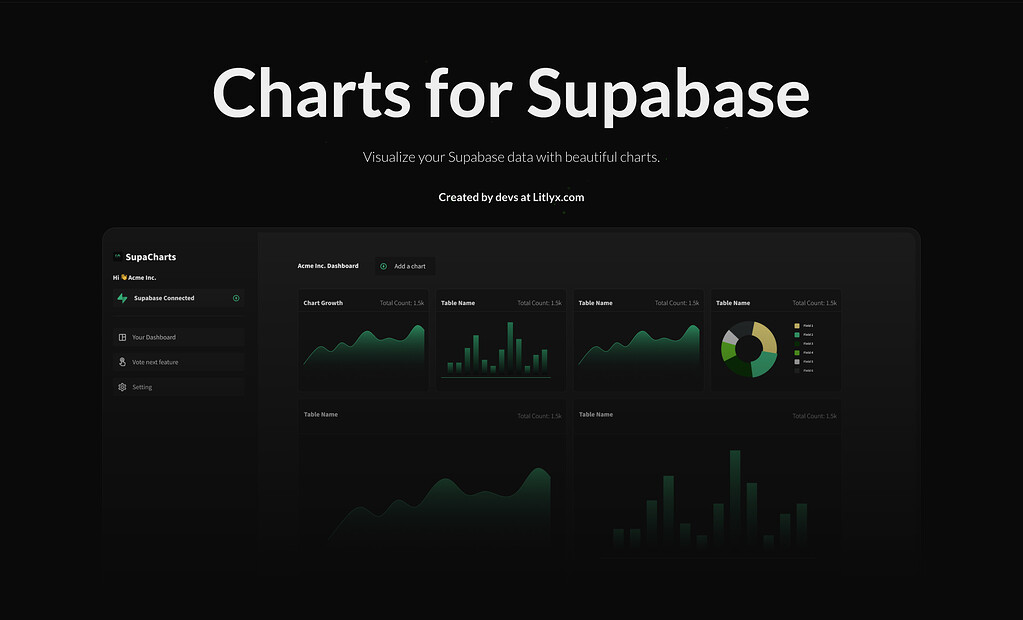1023x620 pixels.
Task: Toggle Field 3 visibility in the legend
Action: [x=808, y=344]
